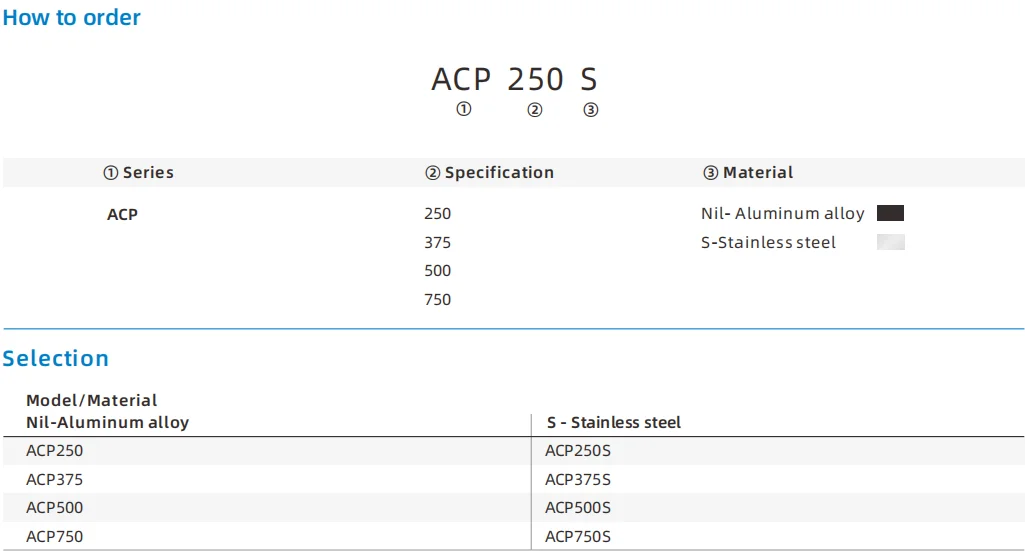This screenshot has height=551, width=1025.
Task: Select the 250 specification value
Action: pyautogui.click(x=438, y=213)
